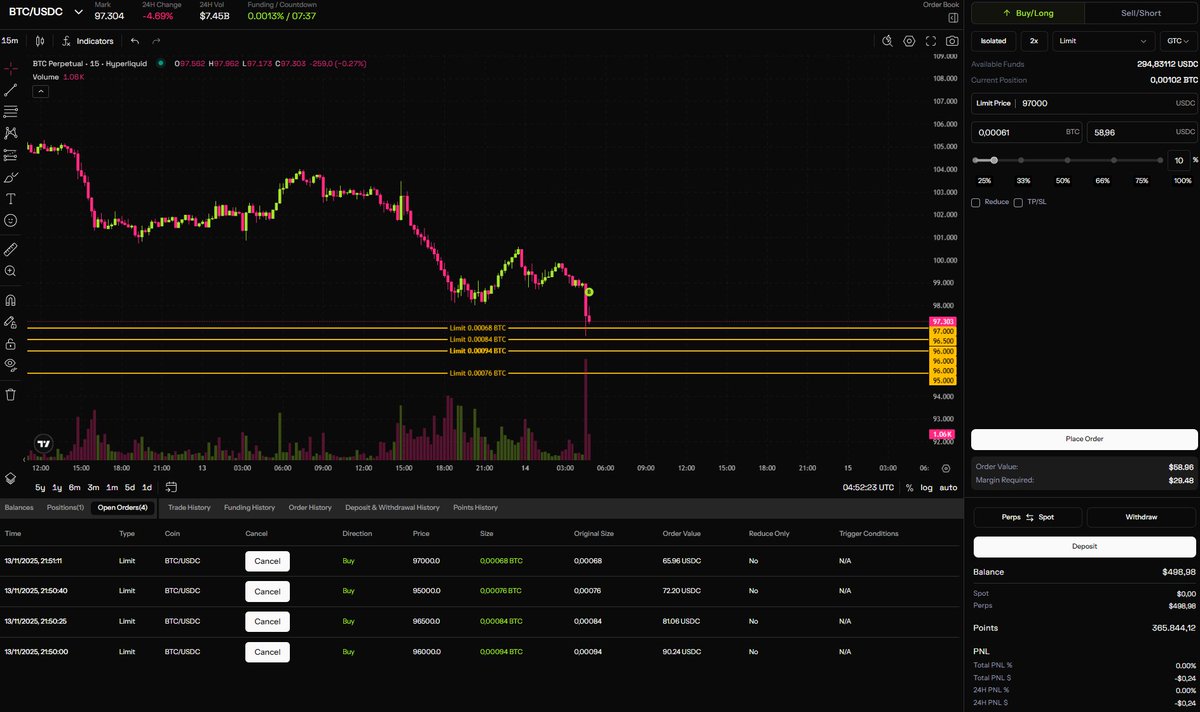Screen dimensions: 1200x712
Task: Toggle auto scale on chart
Action: click(949, 487)
